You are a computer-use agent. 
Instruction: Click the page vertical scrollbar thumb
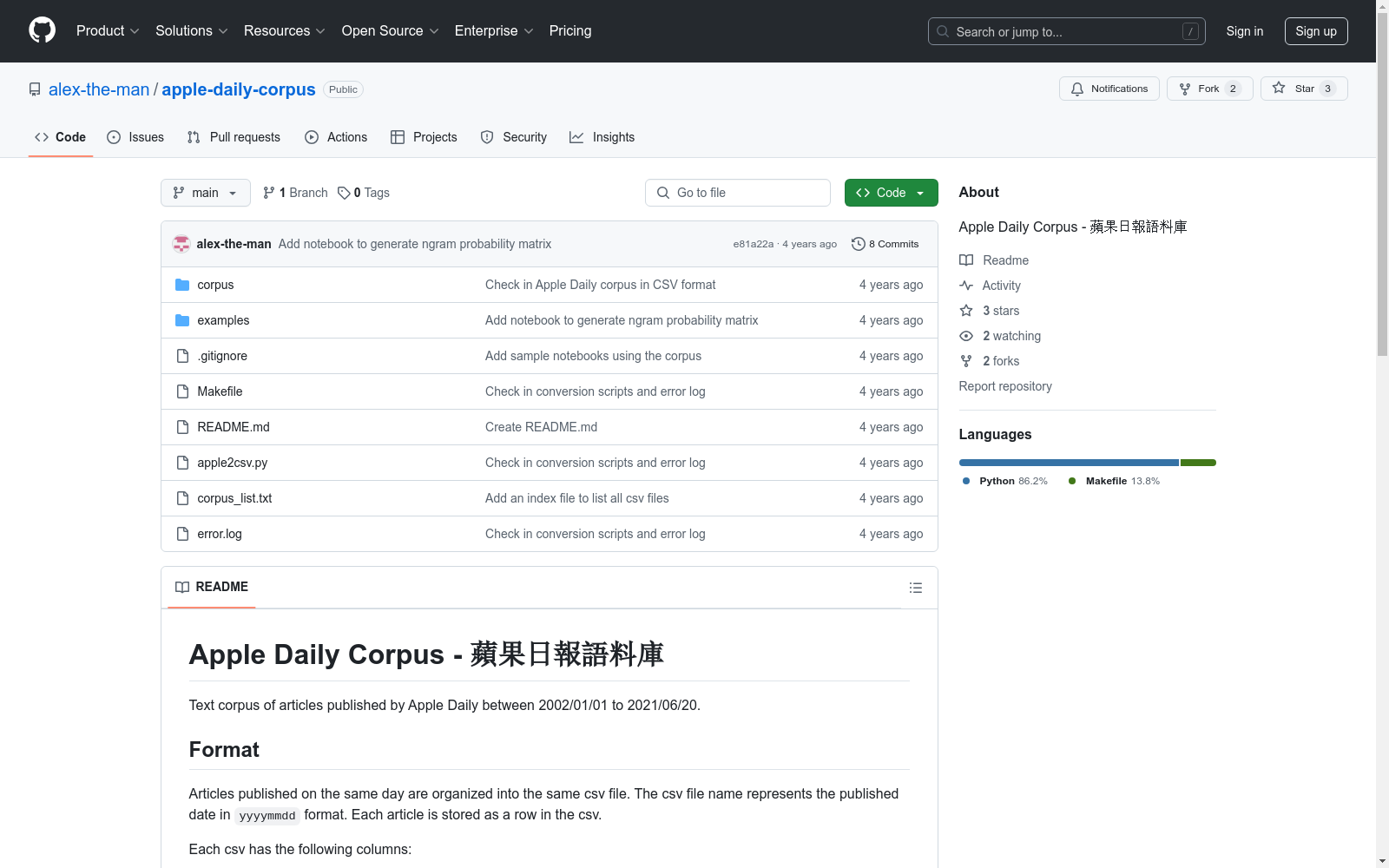pos(1382,183)
